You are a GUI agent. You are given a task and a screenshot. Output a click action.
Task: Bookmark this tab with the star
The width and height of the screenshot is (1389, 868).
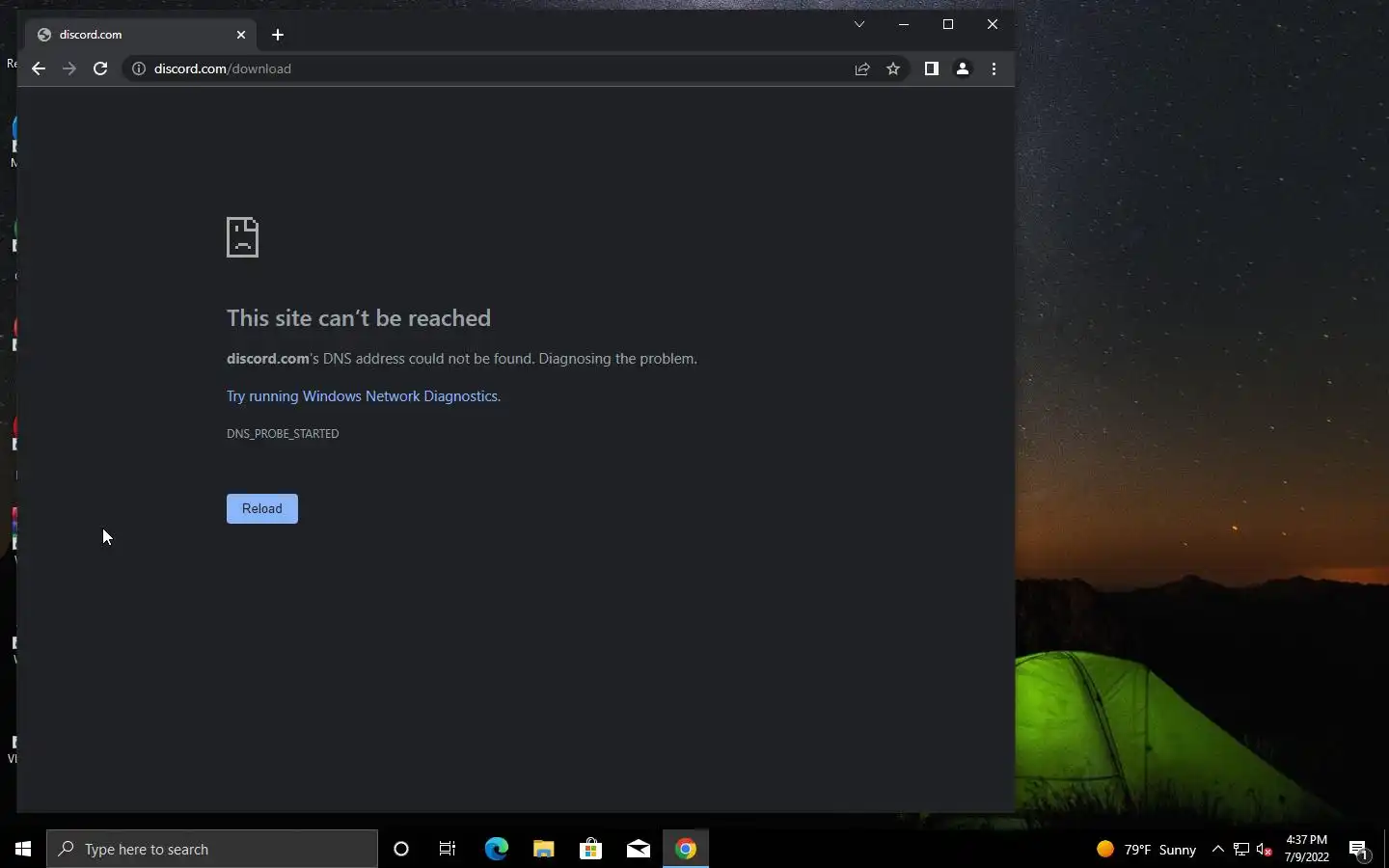click(x=893, y=68)
